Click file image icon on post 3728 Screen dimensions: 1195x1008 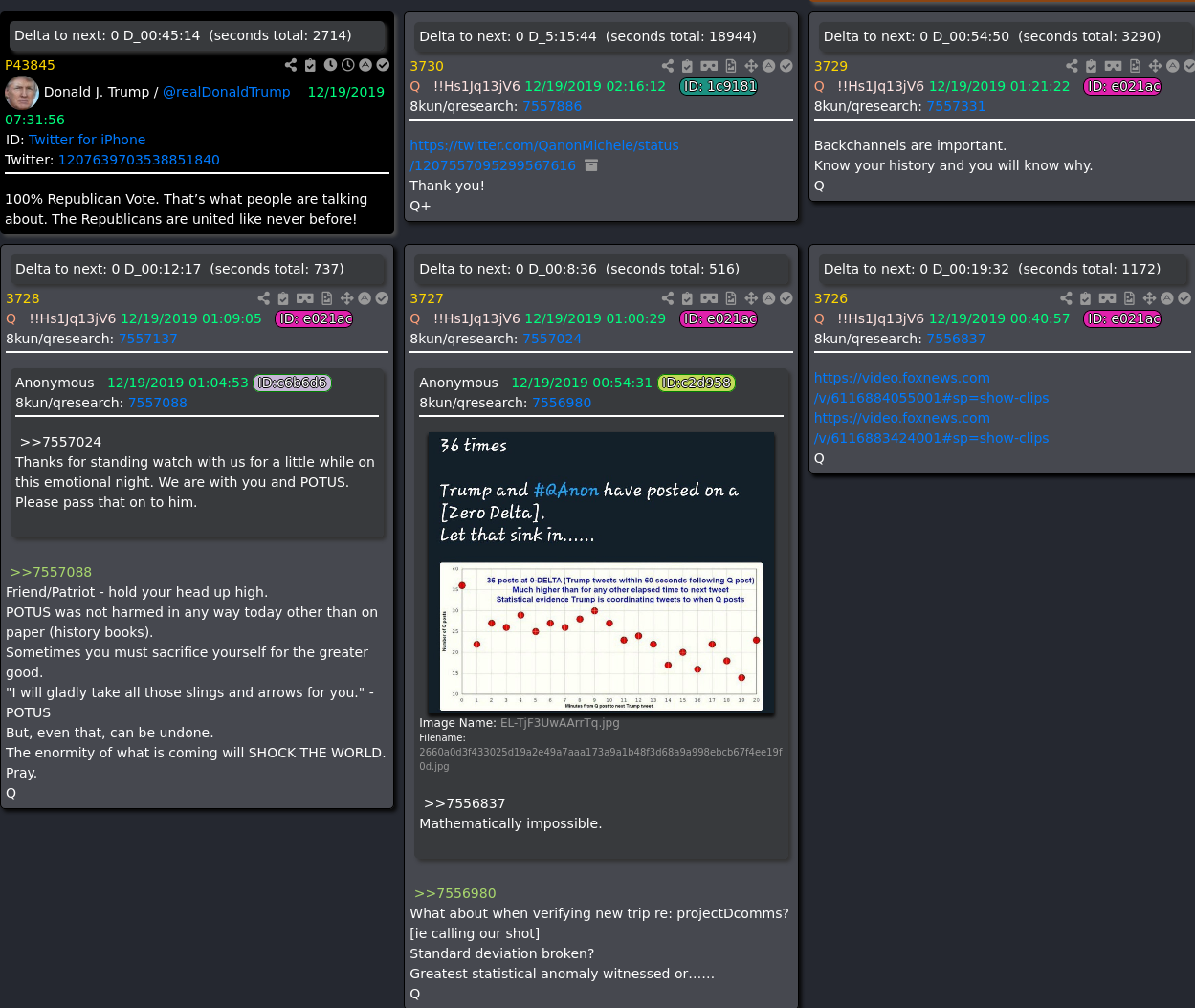pos(327,298)
